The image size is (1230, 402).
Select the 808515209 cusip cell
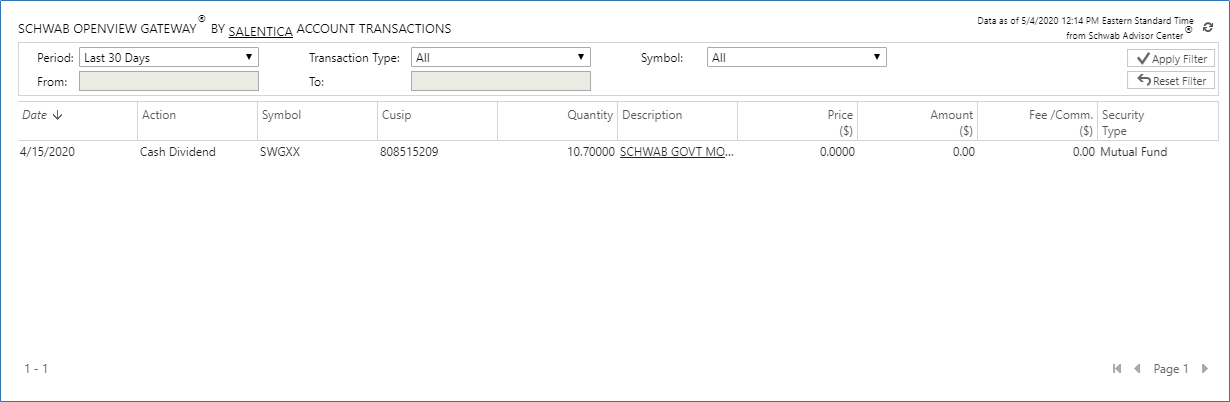click(x=408, y=152)
